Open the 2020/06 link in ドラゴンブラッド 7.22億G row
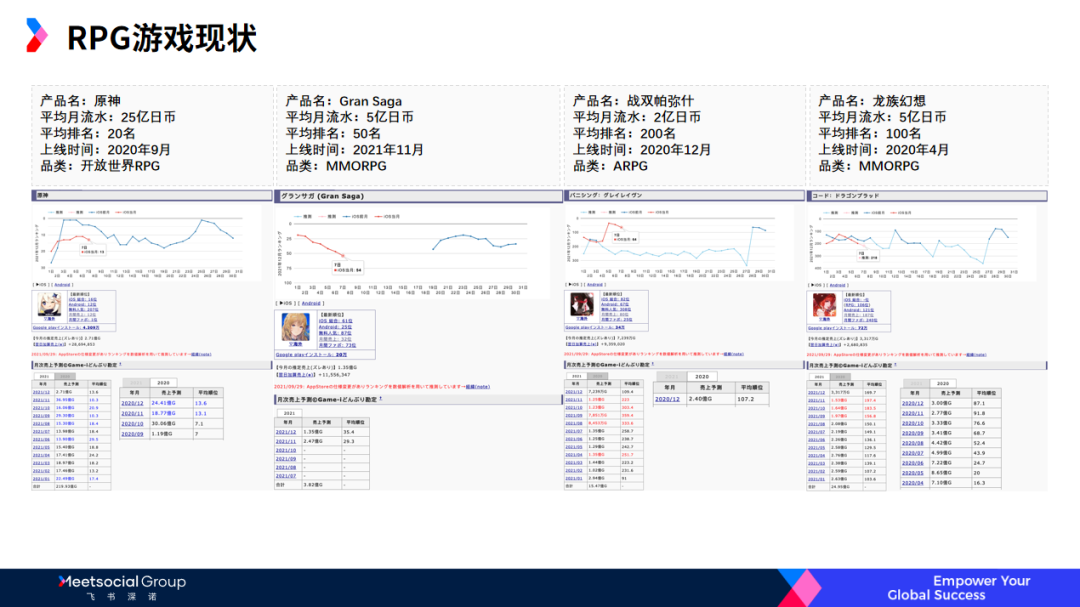The image size is (1080, 607). [x=913, y=463]
